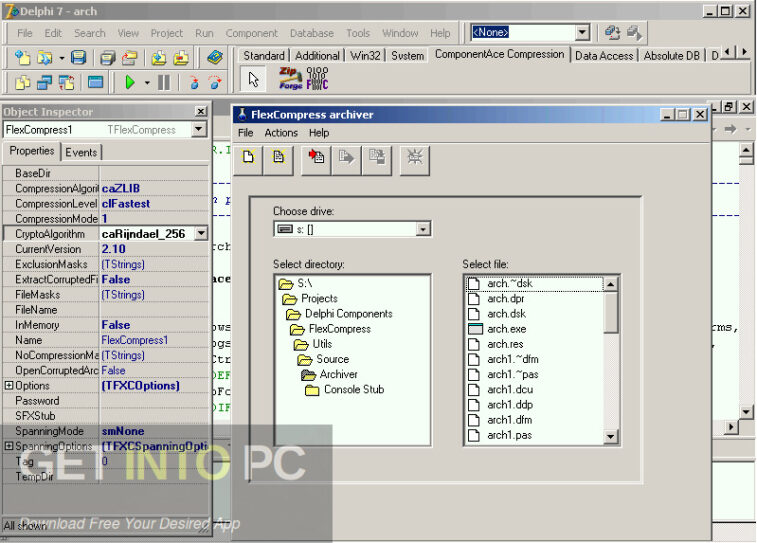757x543 pixels.
Task: Open the Actions menu in FlexCompress archiver
Action: pos(281,133)
